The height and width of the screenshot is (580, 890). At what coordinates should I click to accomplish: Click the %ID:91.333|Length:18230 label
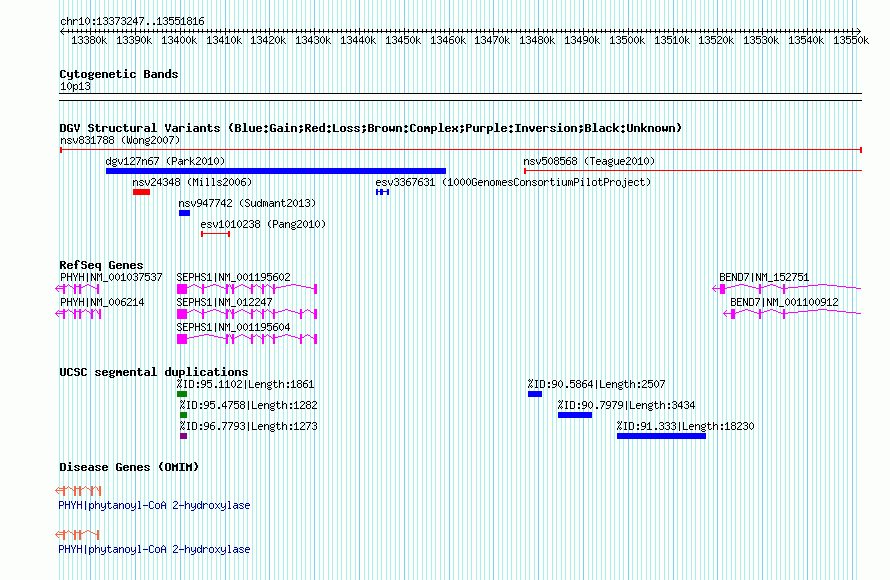pyautogui.click(x=686, y=426)
